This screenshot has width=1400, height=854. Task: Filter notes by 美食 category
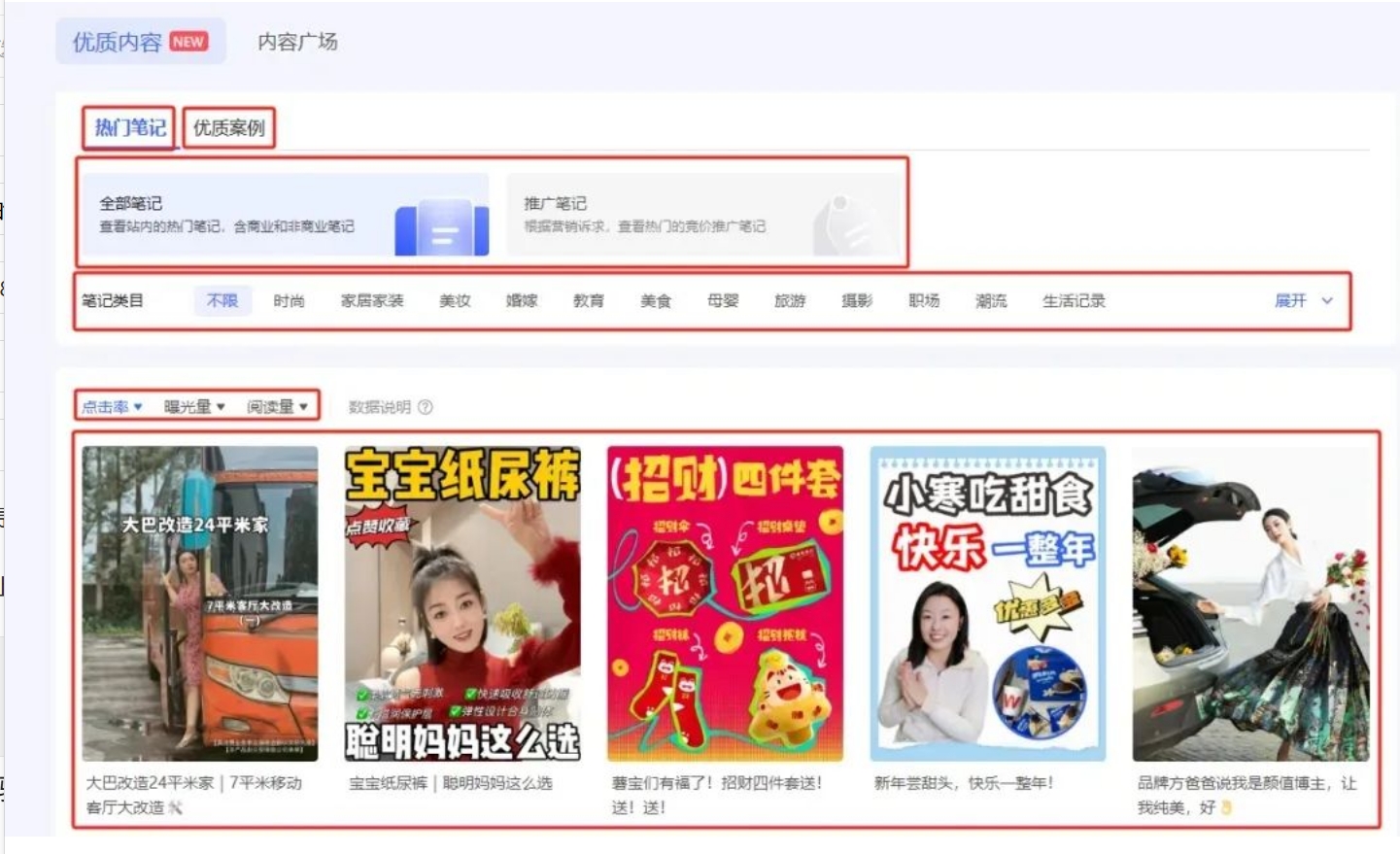pos(656,301)
